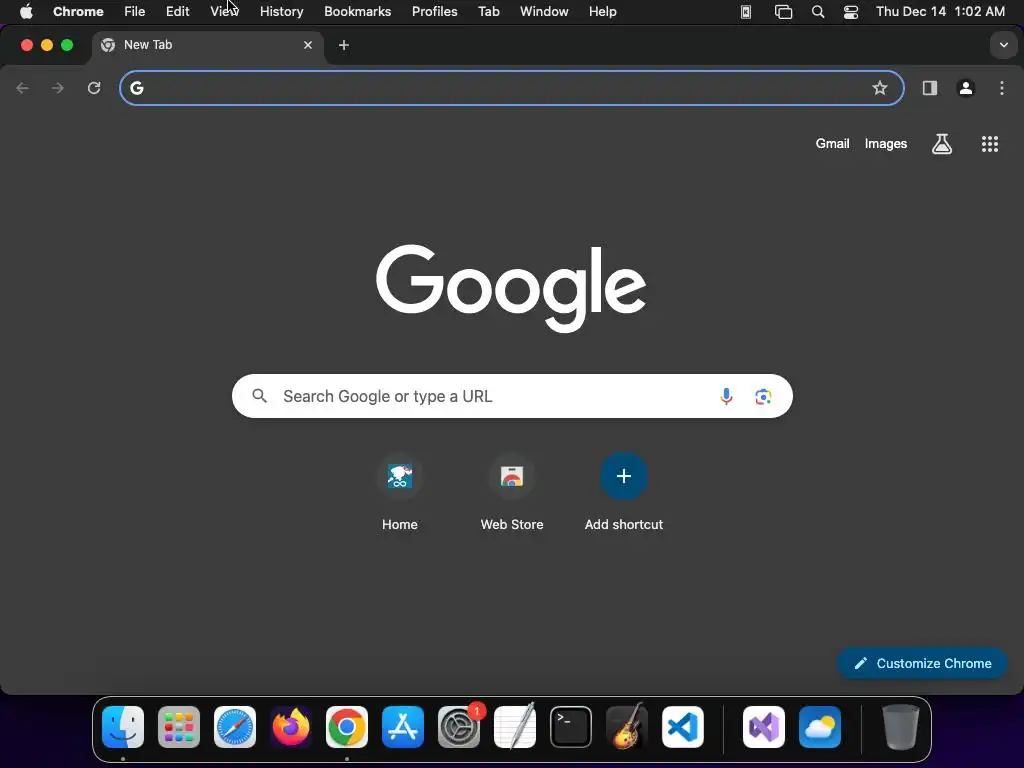Open App Store from the Dock
Screen dimensions: 1024x768
click(x=403, y=727)
